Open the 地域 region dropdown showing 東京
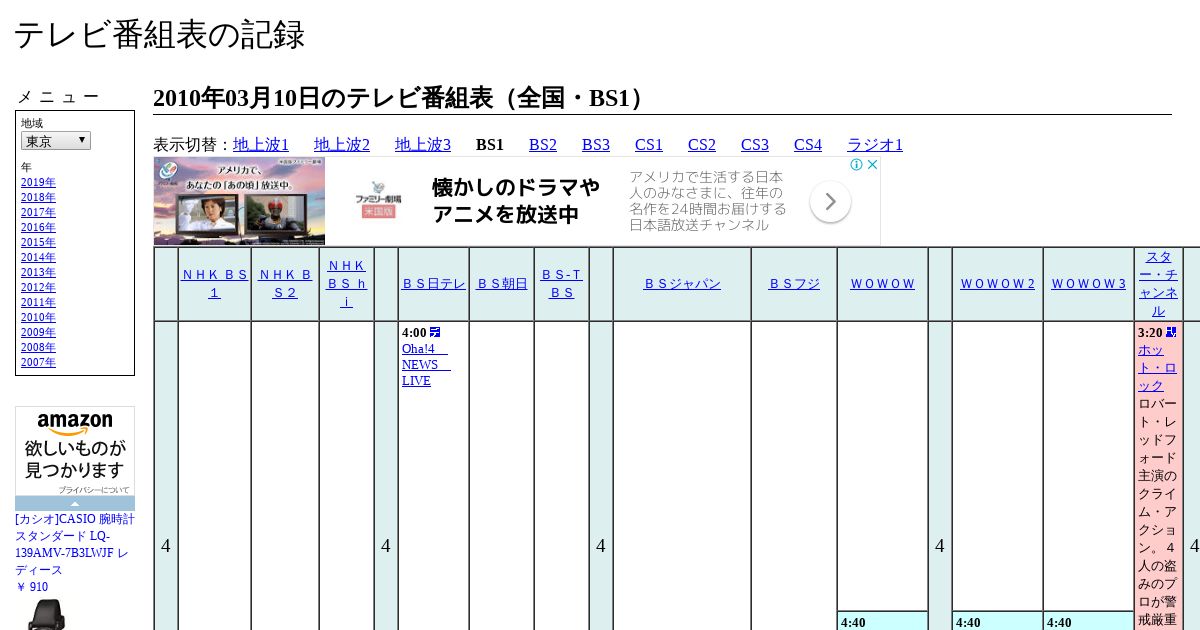The width and height of the screenshot is (1200, 630). pos(56,141)
